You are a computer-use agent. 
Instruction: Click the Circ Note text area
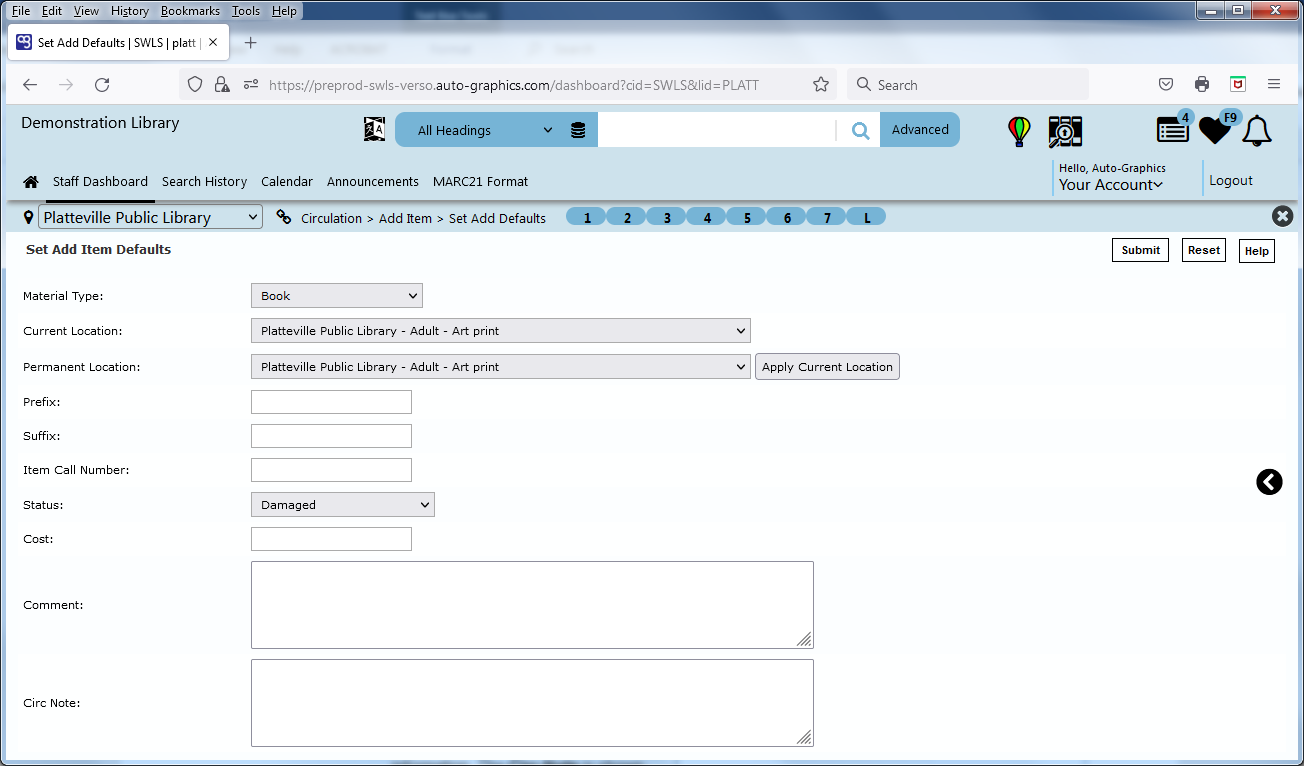click(532, 703)
